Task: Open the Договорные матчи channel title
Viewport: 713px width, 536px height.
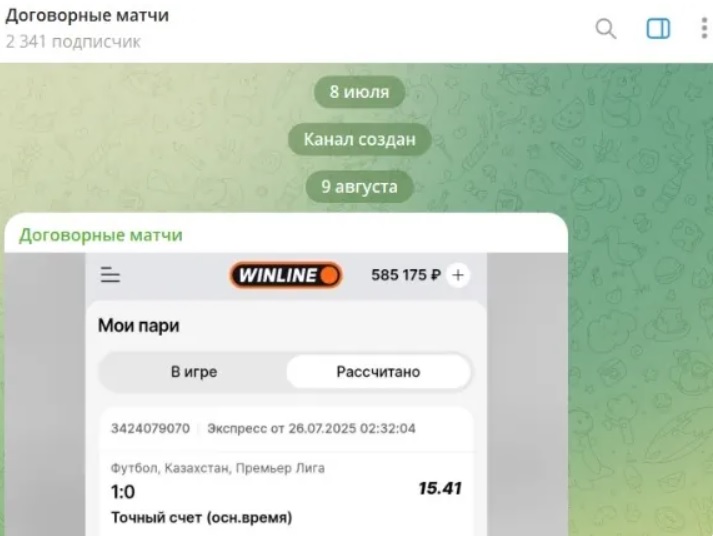Action: [x=87, y=15]
